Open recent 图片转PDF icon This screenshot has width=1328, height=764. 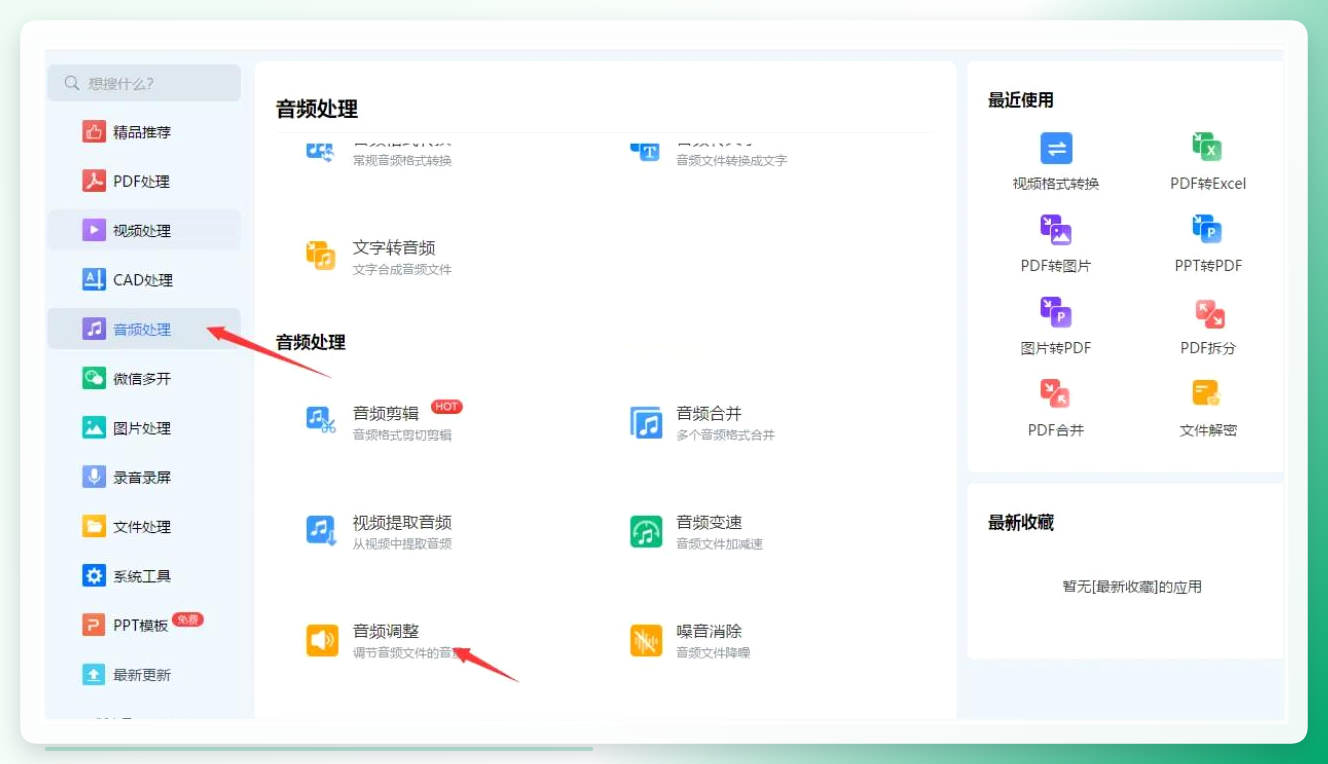coord(1056,312)
